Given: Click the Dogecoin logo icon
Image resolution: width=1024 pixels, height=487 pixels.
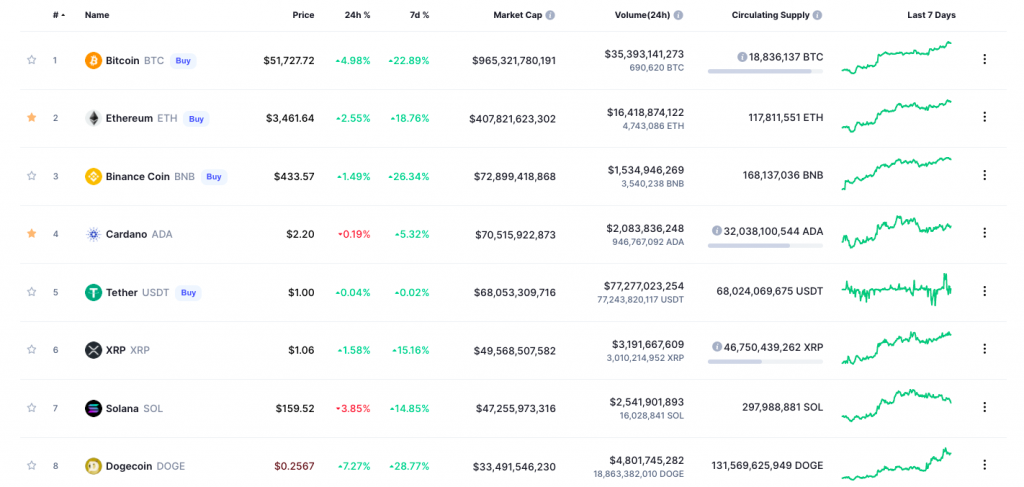Looking at the screenshot, I should (93, 466).
